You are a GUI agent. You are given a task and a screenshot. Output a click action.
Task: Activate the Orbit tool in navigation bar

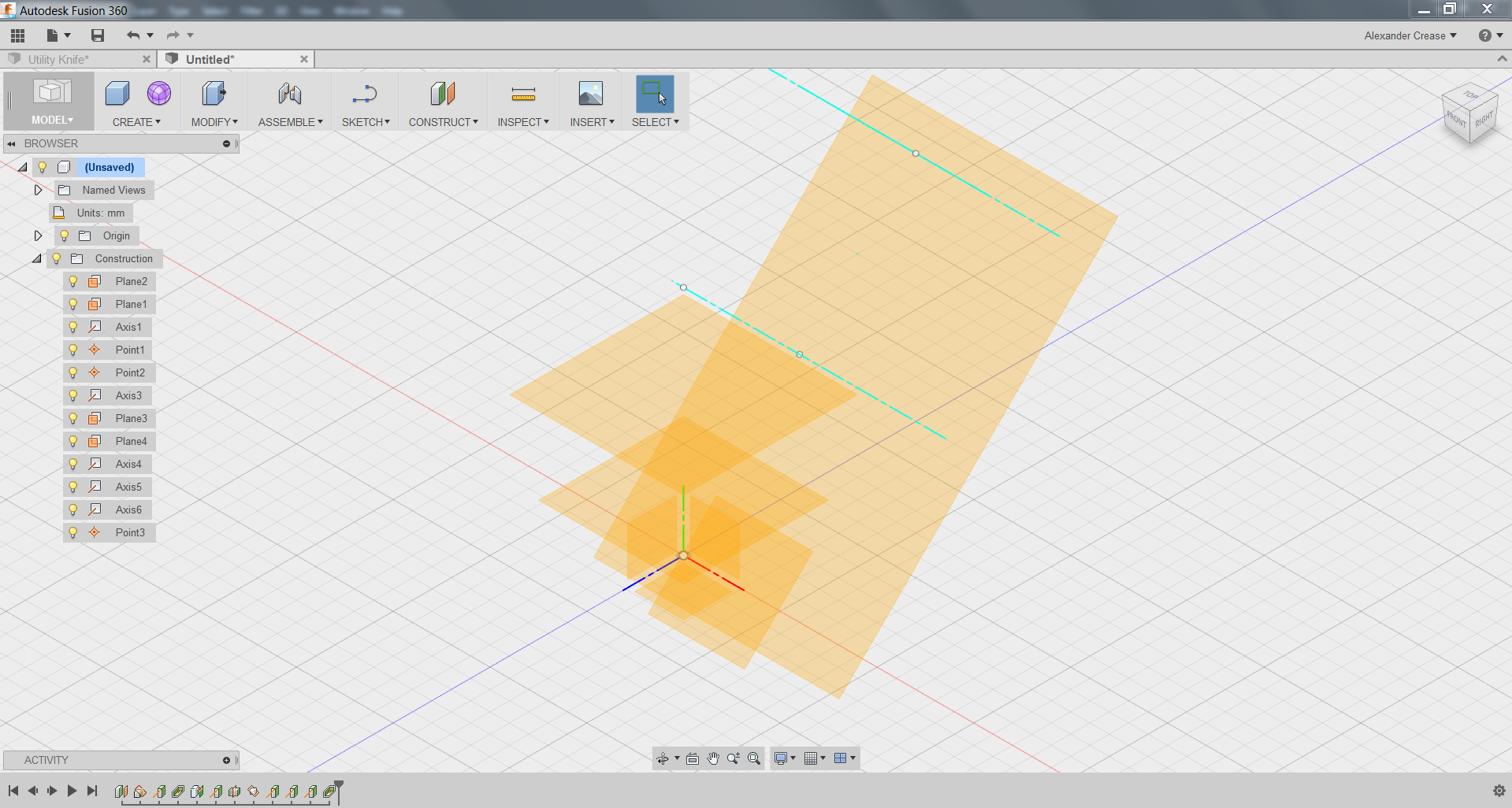tap(663, 758)
